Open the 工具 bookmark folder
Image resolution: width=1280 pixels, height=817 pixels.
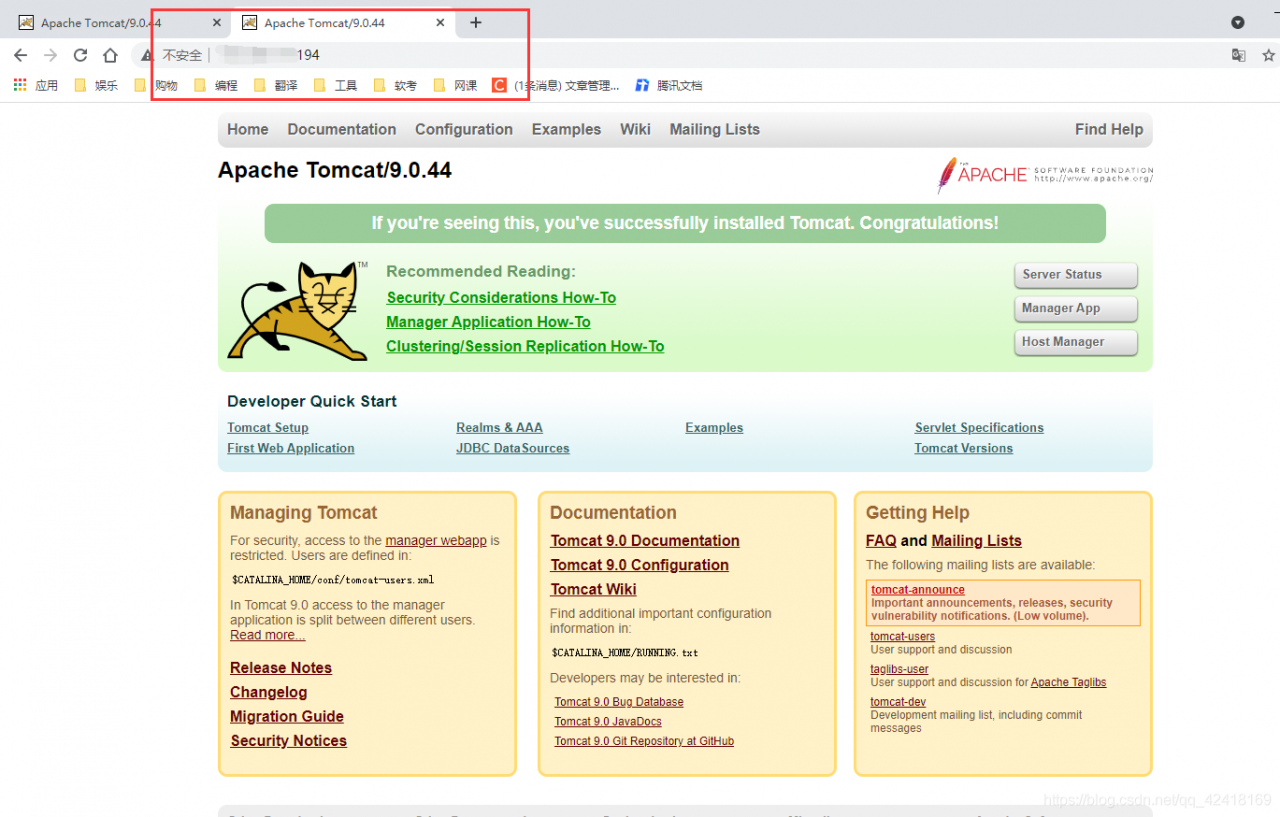click(336, 86)
